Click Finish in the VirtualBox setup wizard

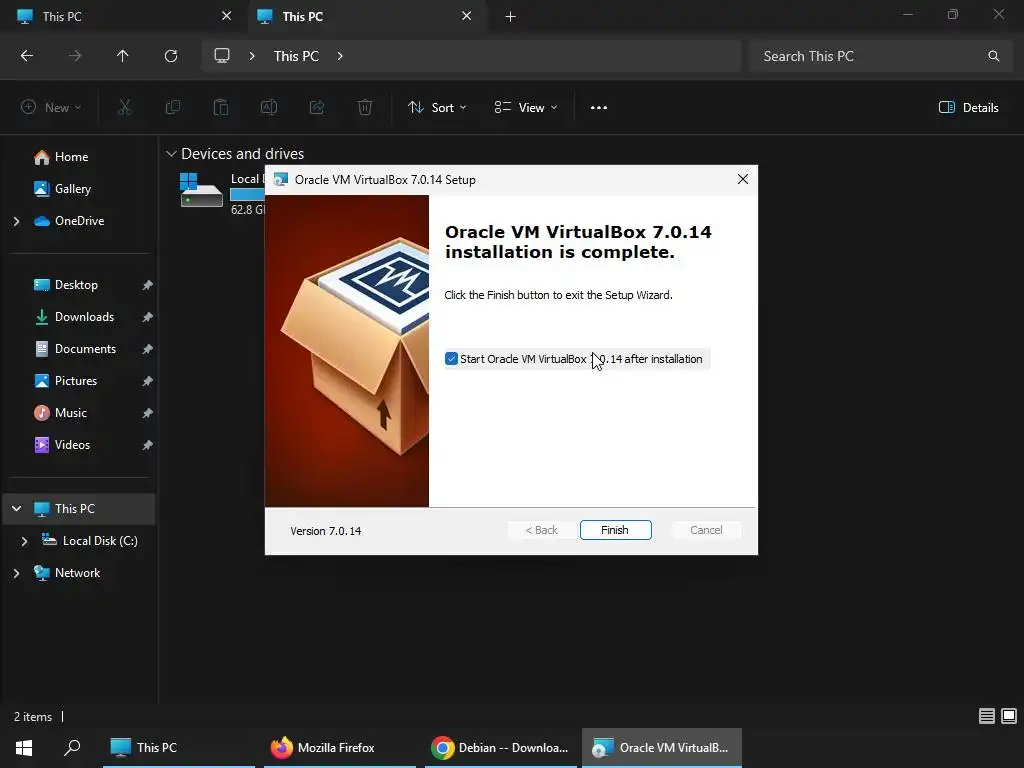(615, 530)
